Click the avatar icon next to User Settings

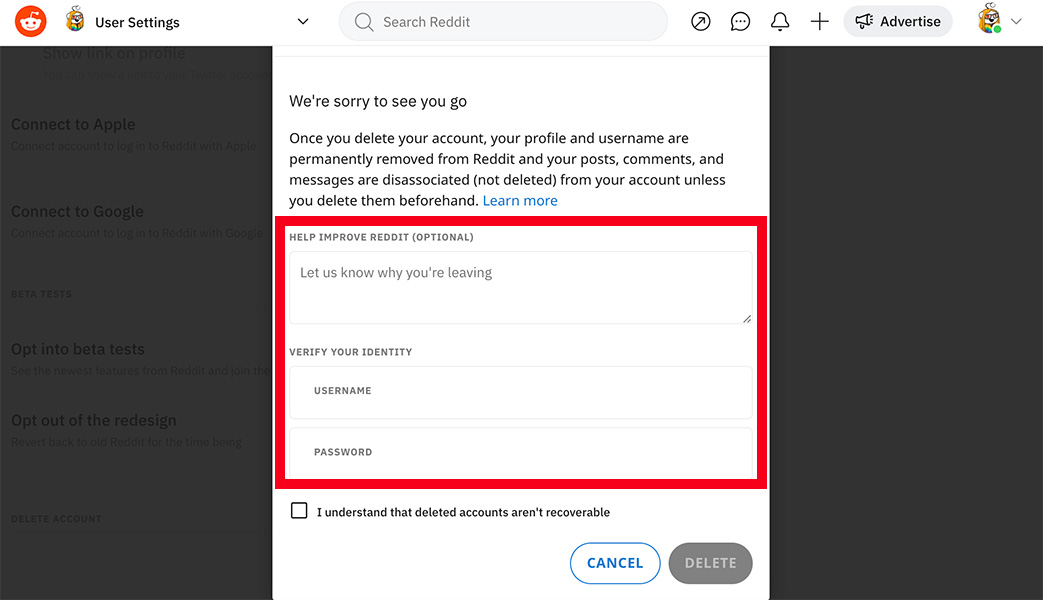coord(75,21)
